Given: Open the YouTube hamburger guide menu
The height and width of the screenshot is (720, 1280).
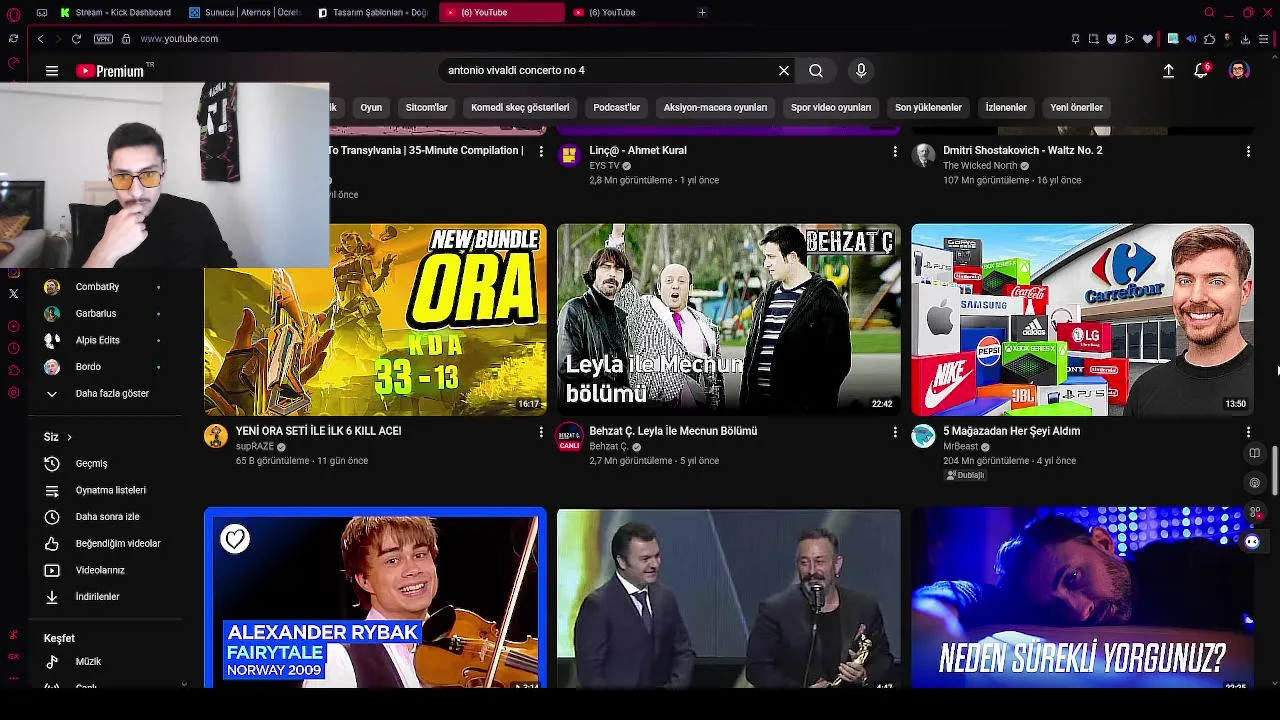Looking at the screenshot, I should [52, 71].
